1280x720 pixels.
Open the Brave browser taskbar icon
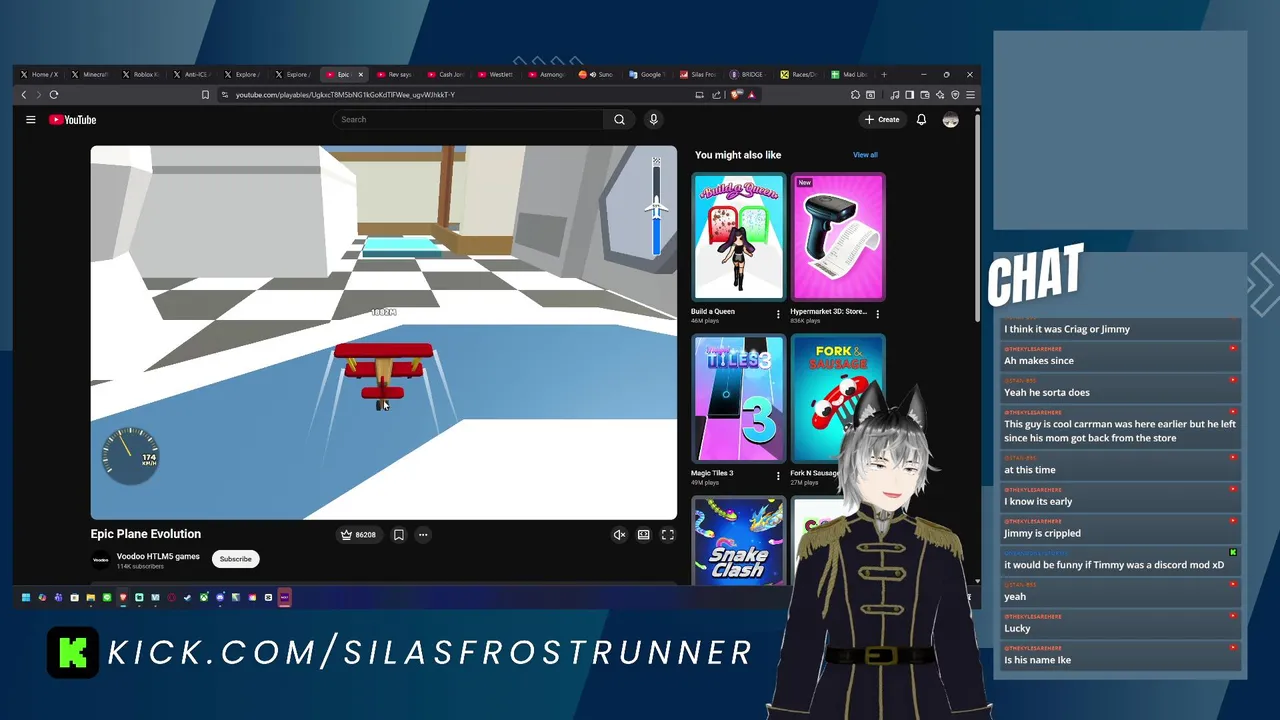point(123,597)
